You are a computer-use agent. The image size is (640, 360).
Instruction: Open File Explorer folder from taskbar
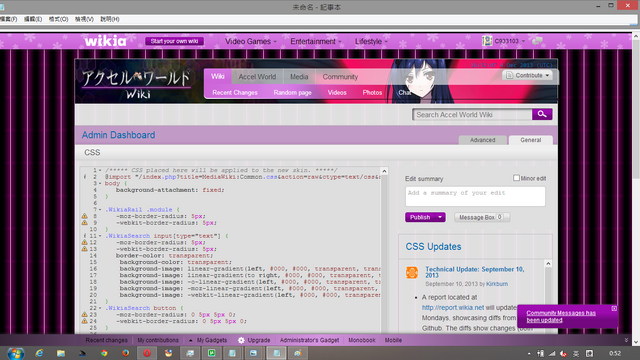pos(61,353)
